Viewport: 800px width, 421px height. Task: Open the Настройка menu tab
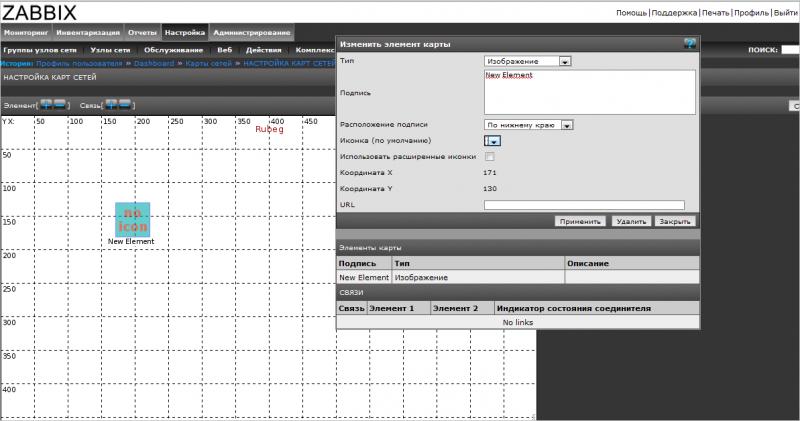[x=185, y=32]
